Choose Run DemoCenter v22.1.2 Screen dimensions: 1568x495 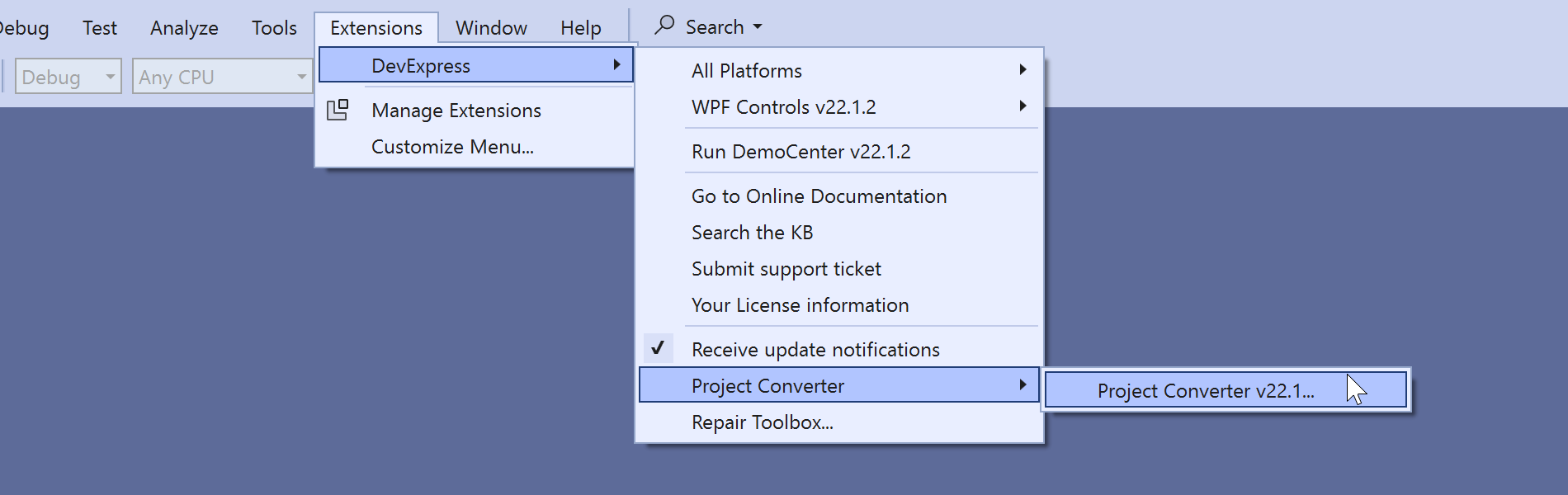pyautogui.click(x=801, y=152)
